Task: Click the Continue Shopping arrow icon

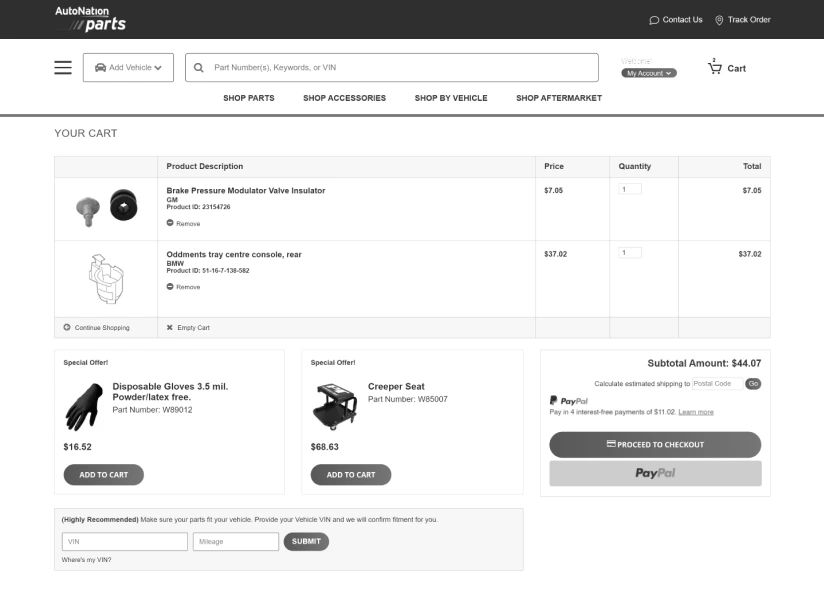Action: 67,327
